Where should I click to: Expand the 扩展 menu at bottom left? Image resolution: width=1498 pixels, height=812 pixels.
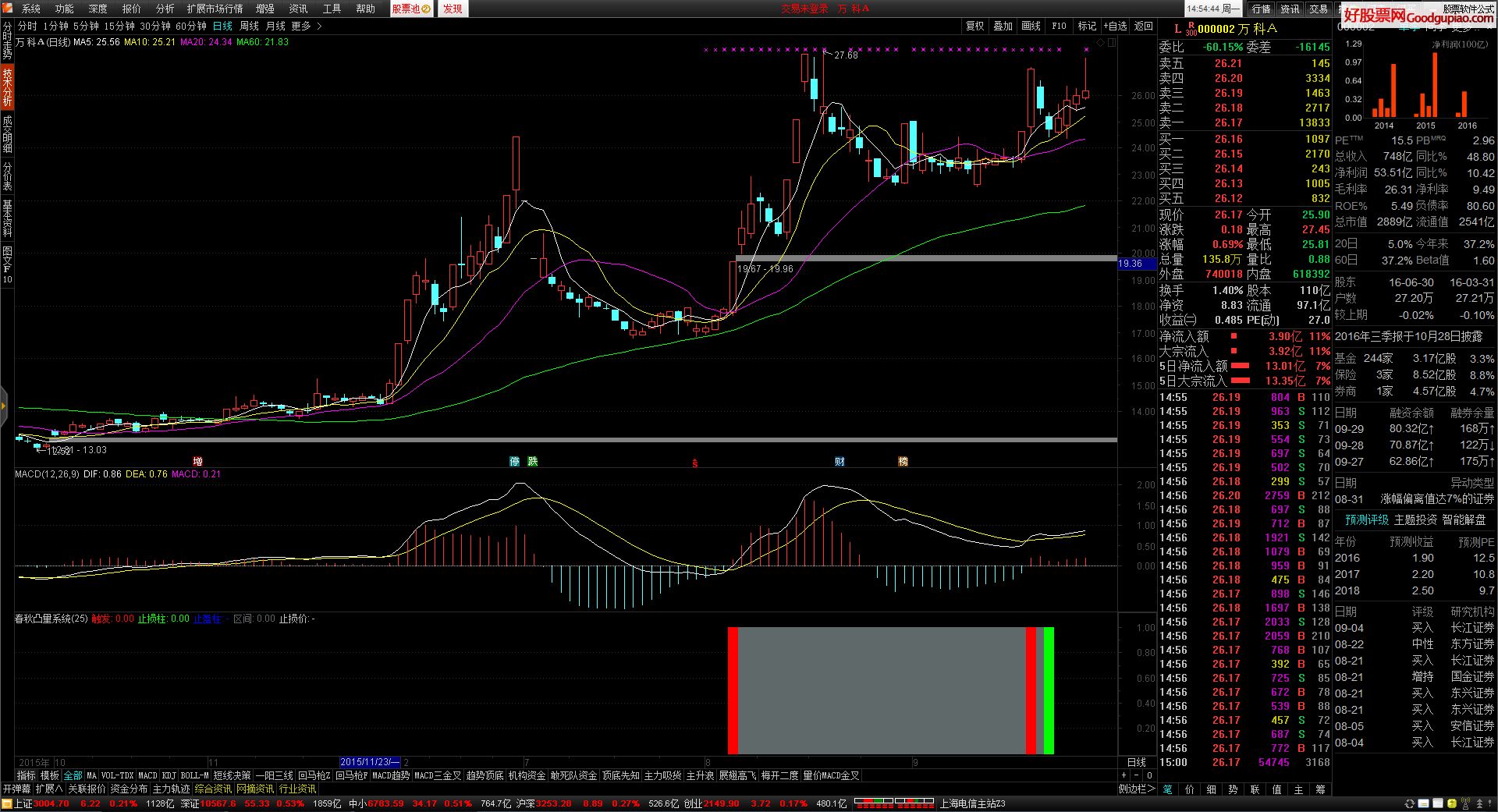[x=49, y=789]
